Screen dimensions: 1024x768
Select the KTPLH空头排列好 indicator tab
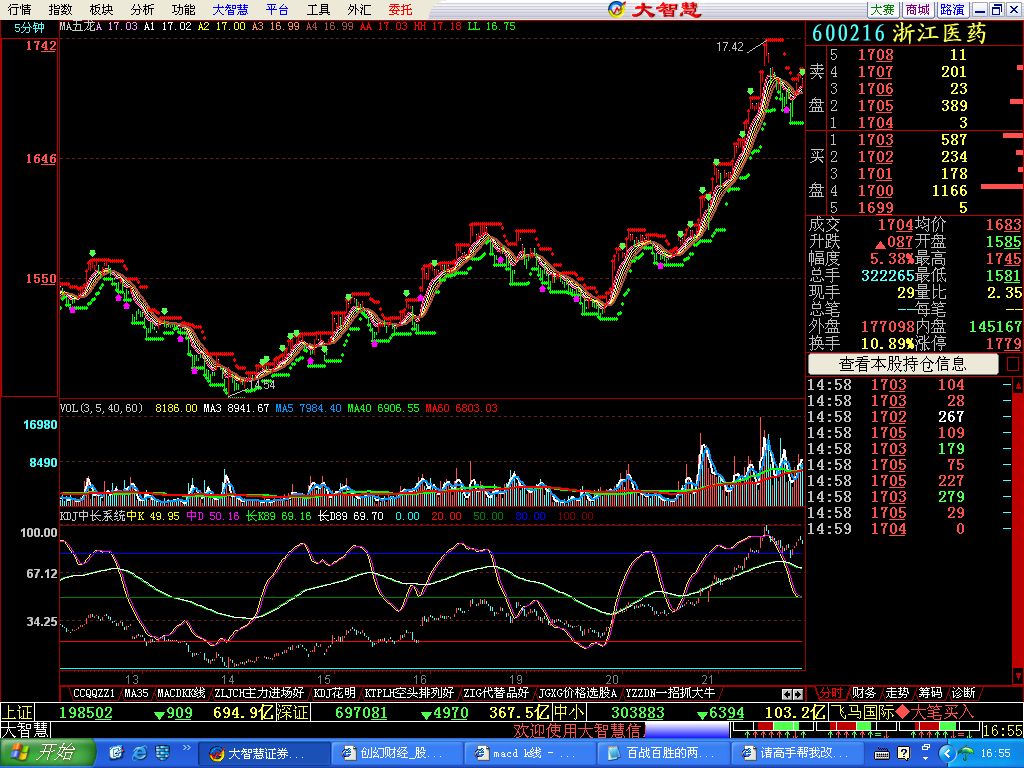tap(409, 693)
